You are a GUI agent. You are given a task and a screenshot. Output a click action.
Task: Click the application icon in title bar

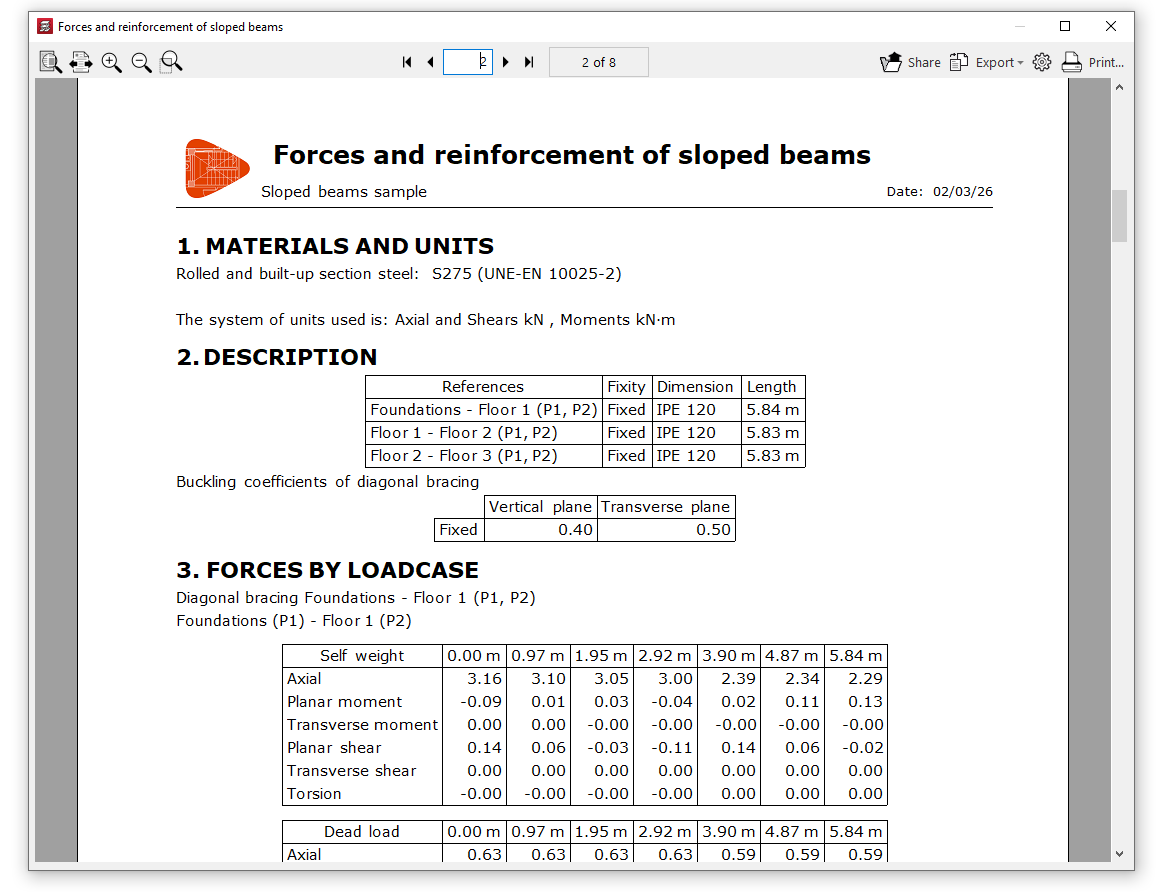click(x=45, y=26)
